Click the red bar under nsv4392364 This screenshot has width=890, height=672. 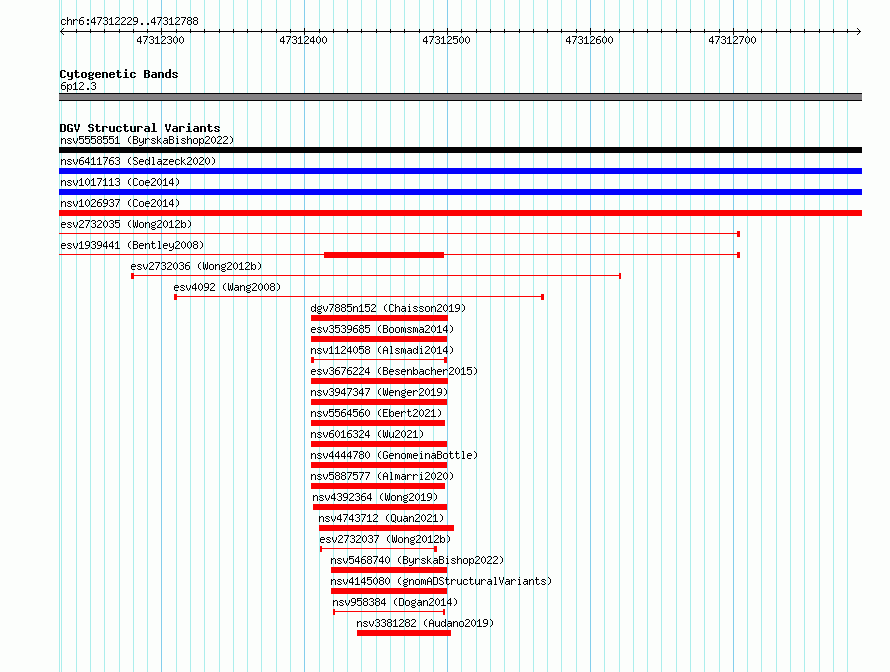click(x=380, y=507)
